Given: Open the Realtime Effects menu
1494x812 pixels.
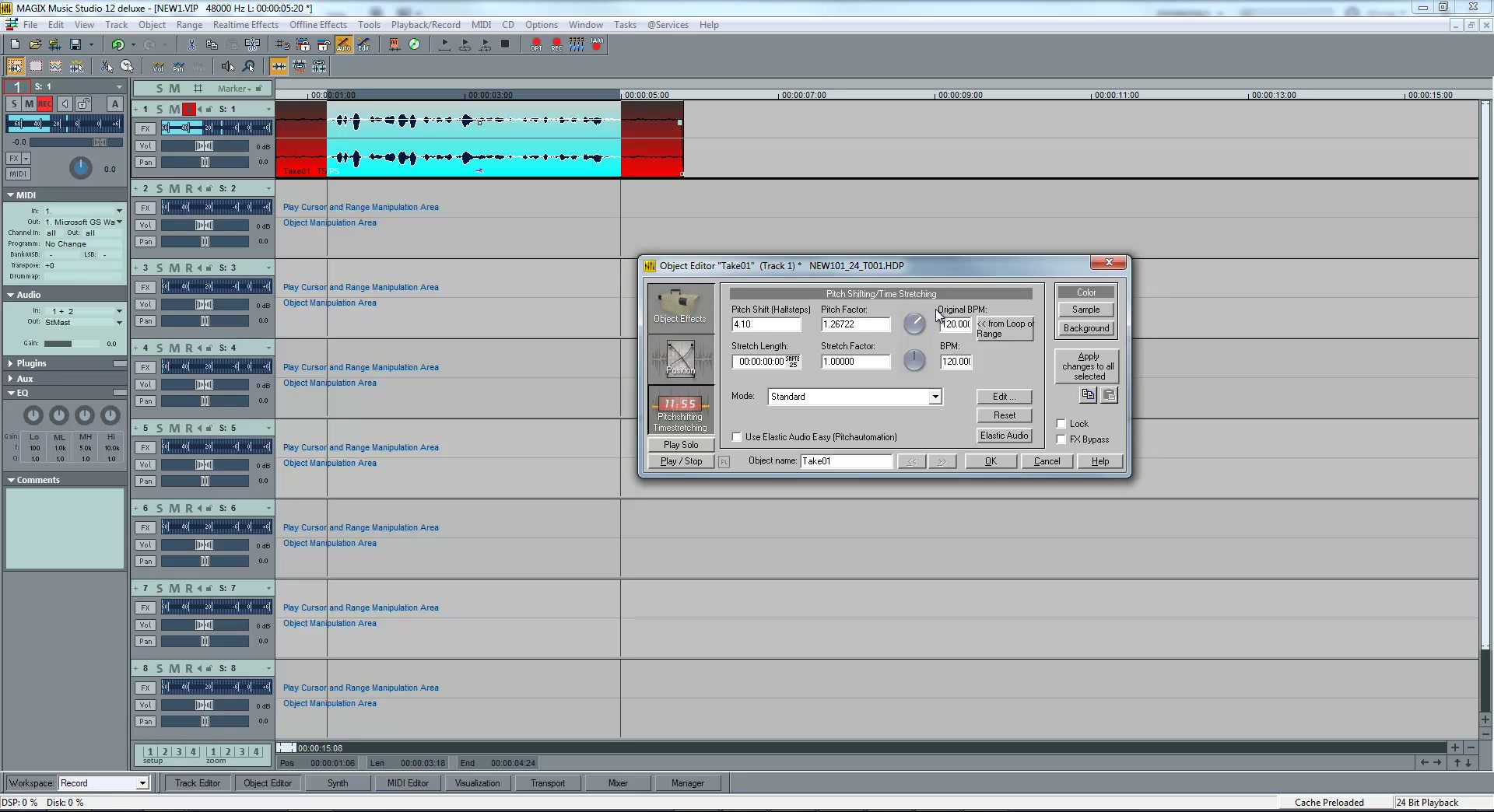Looking at the screenshot, I should [246, 25].
